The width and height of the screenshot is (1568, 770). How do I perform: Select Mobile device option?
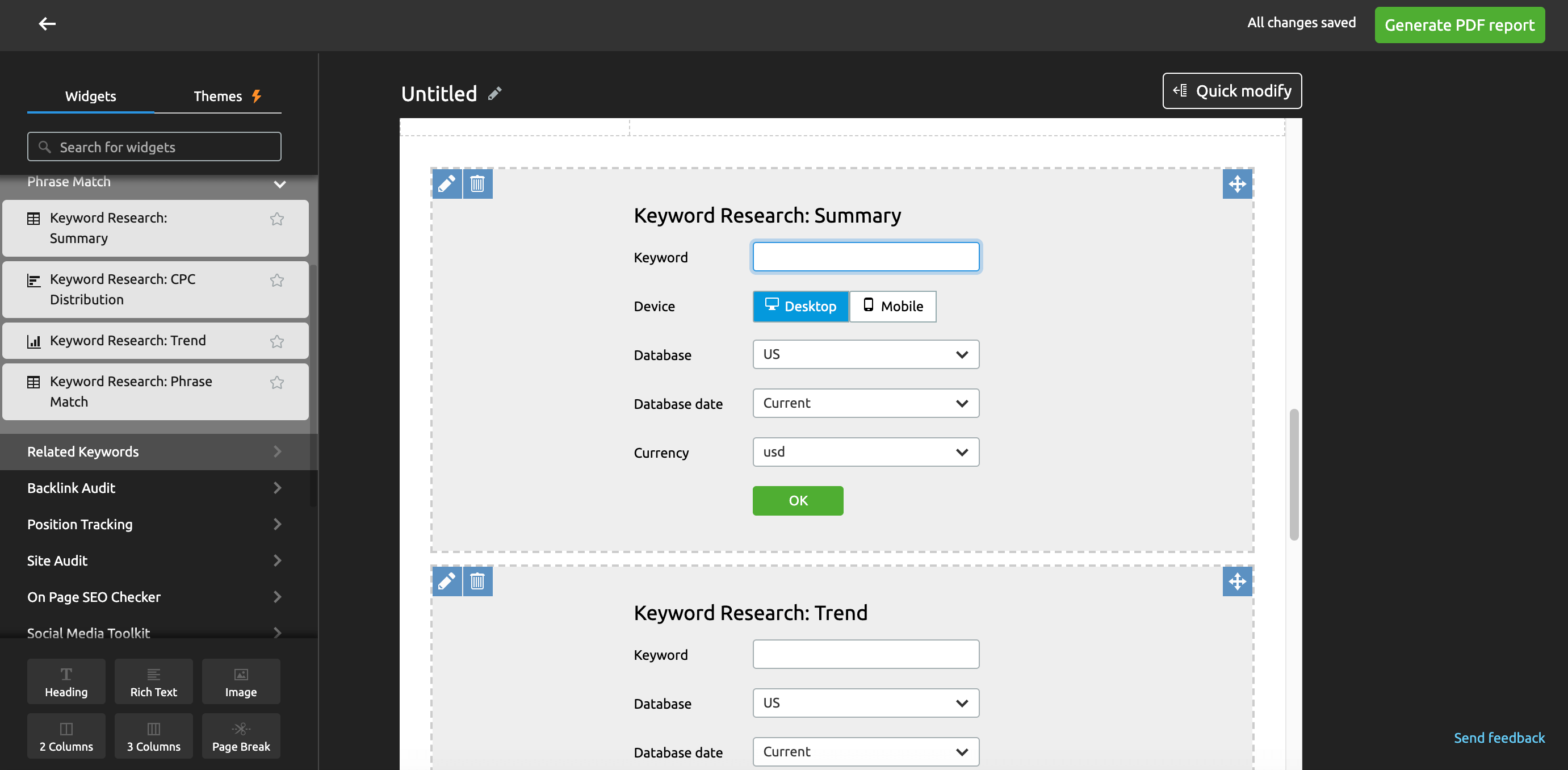[892, 306]
